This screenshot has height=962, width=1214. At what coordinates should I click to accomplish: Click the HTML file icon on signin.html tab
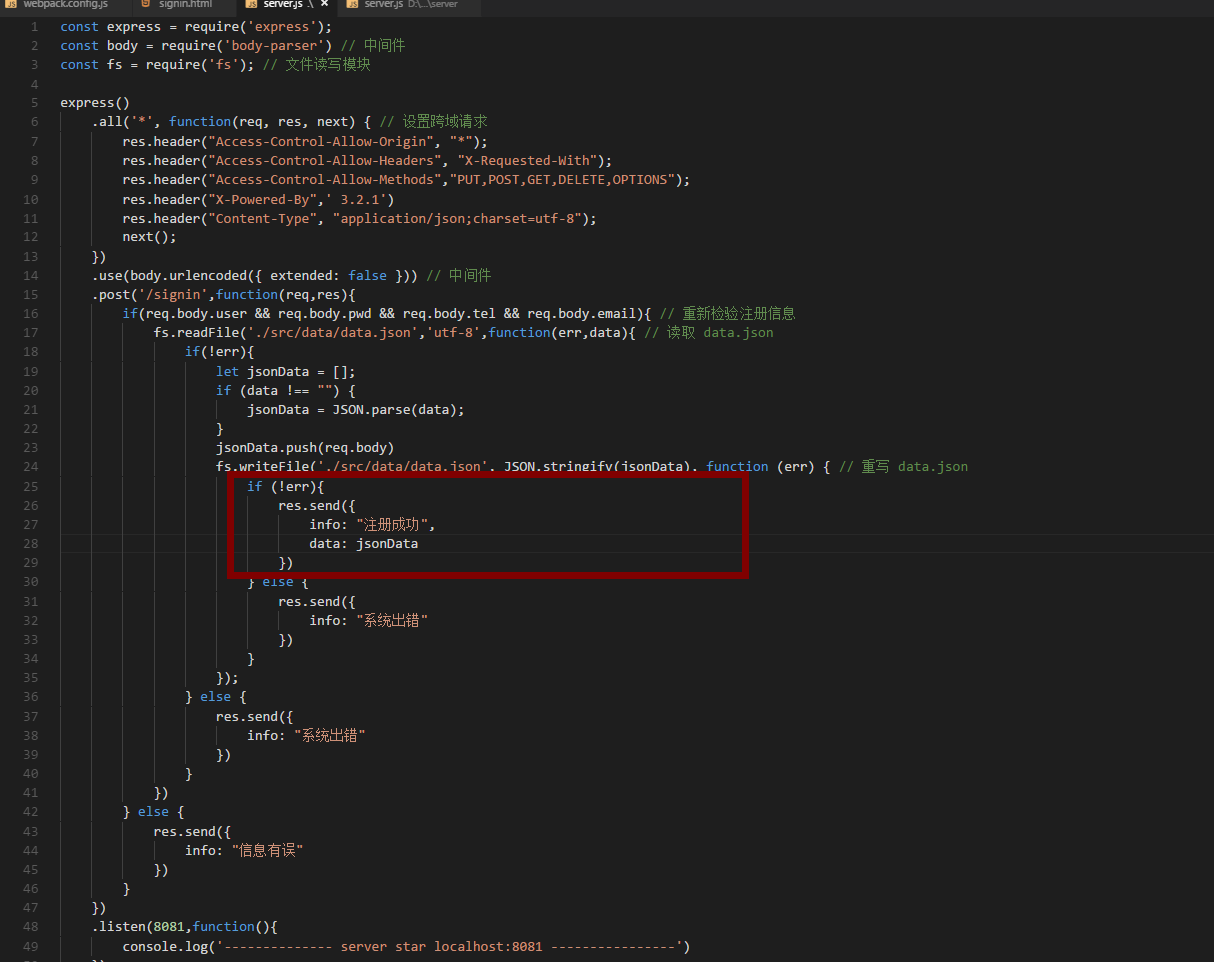[146, 5]
